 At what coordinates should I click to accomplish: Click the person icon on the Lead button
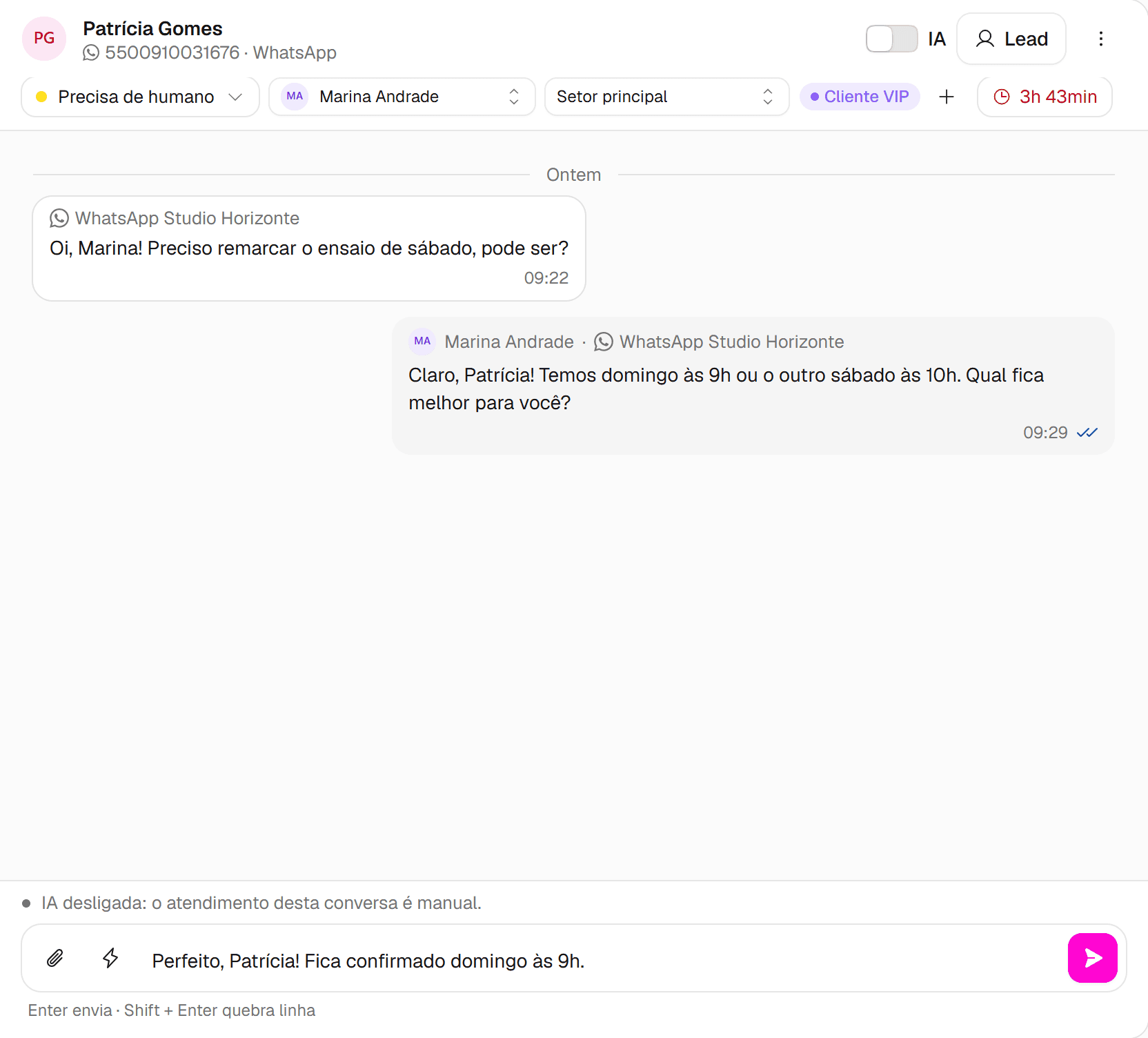pos(985,39)
